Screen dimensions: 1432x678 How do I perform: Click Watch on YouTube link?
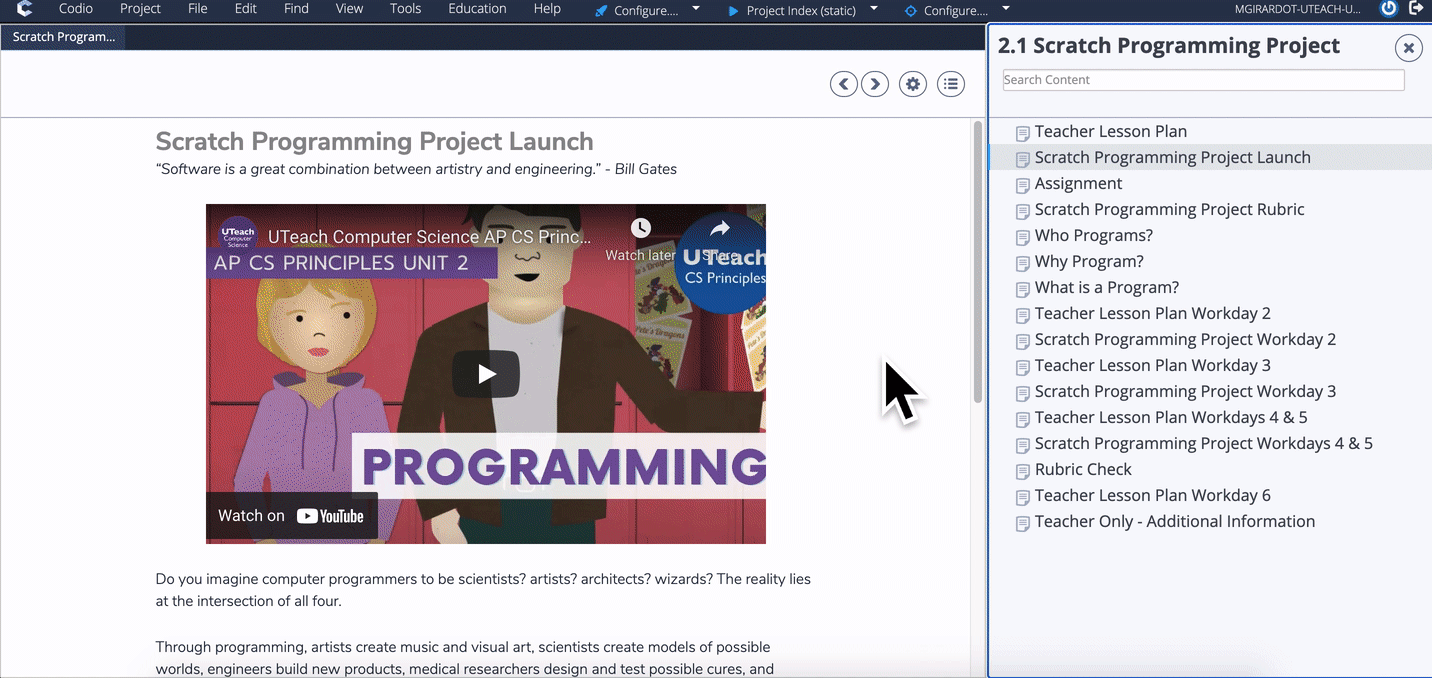(291, 516)
